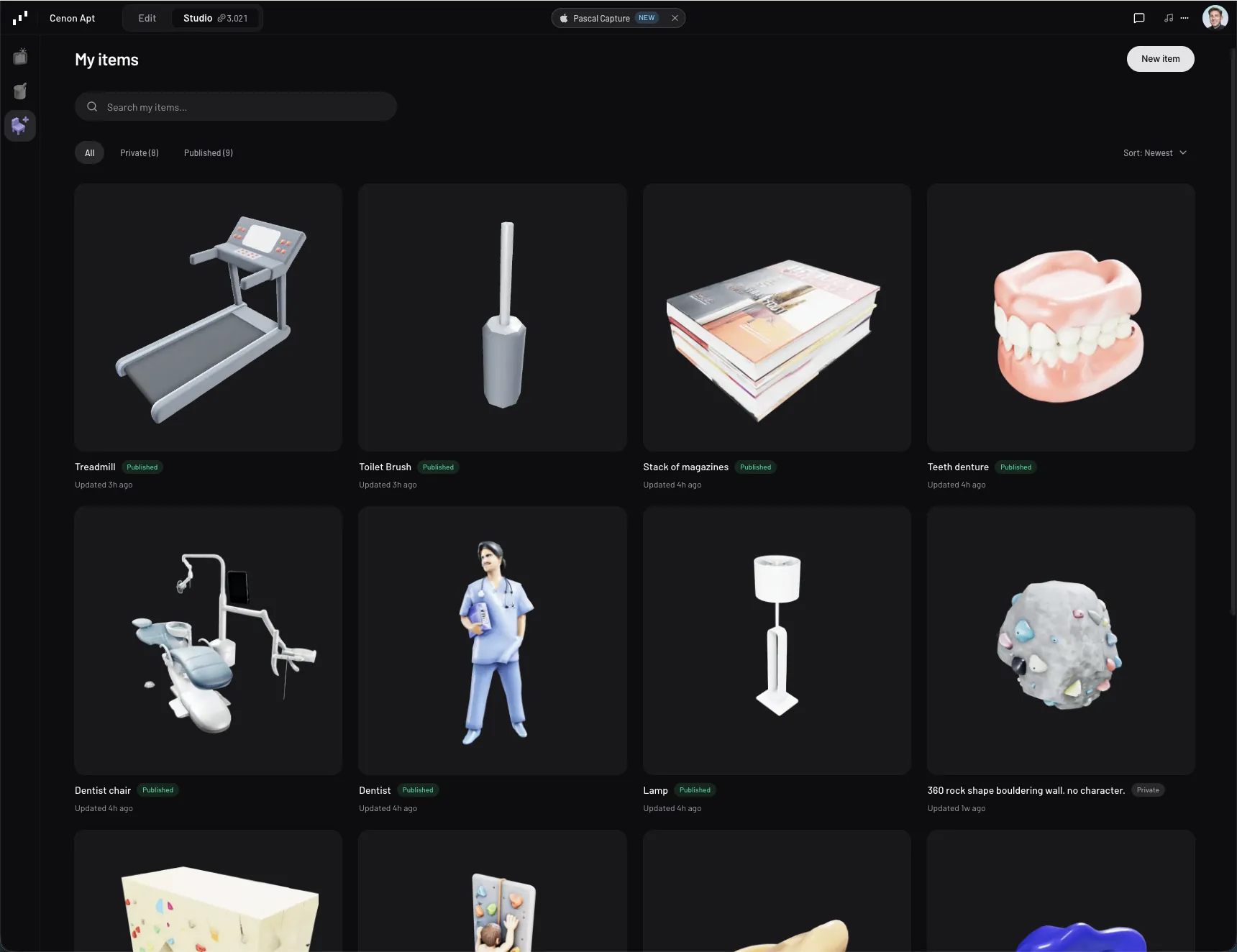
Task: Select the Published (9) filter tab
Action: (x=209, y=152)
